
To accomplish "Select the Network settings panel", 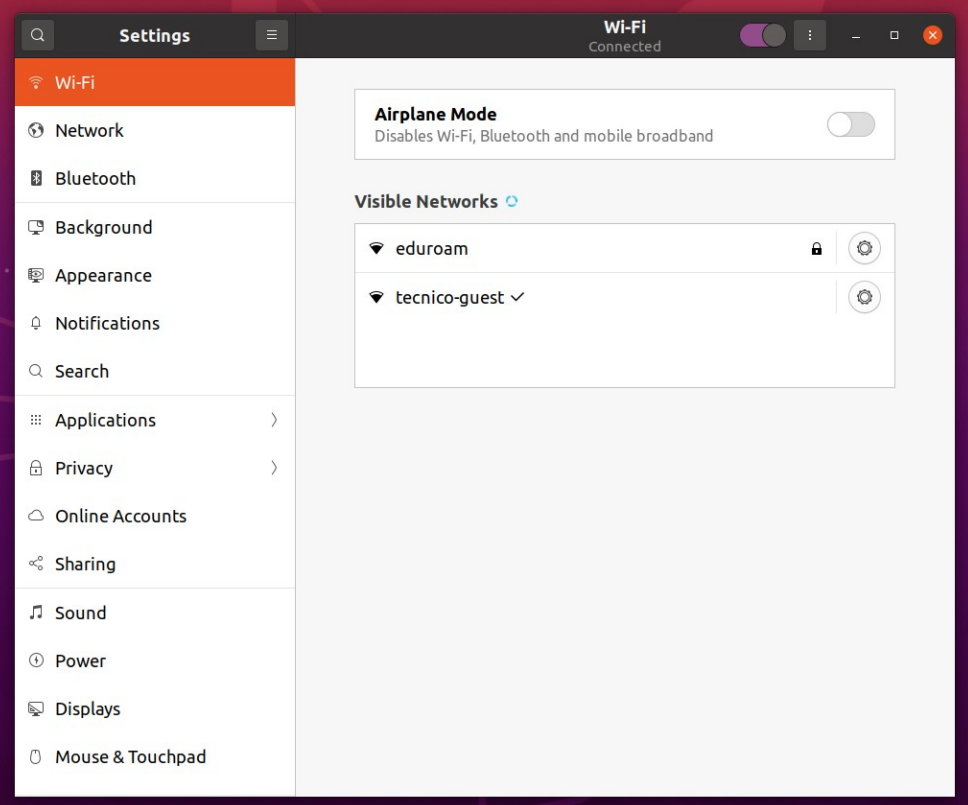I will (155, 130).
